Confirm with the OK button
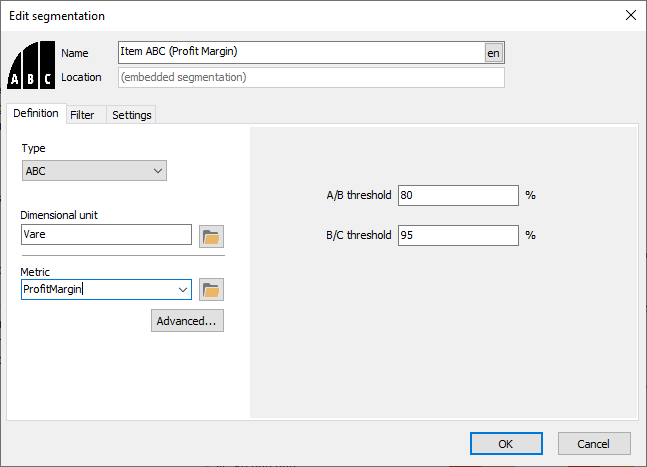Viewport: 647px width, 467px height. pyautogui.click(x=506, y=443)
